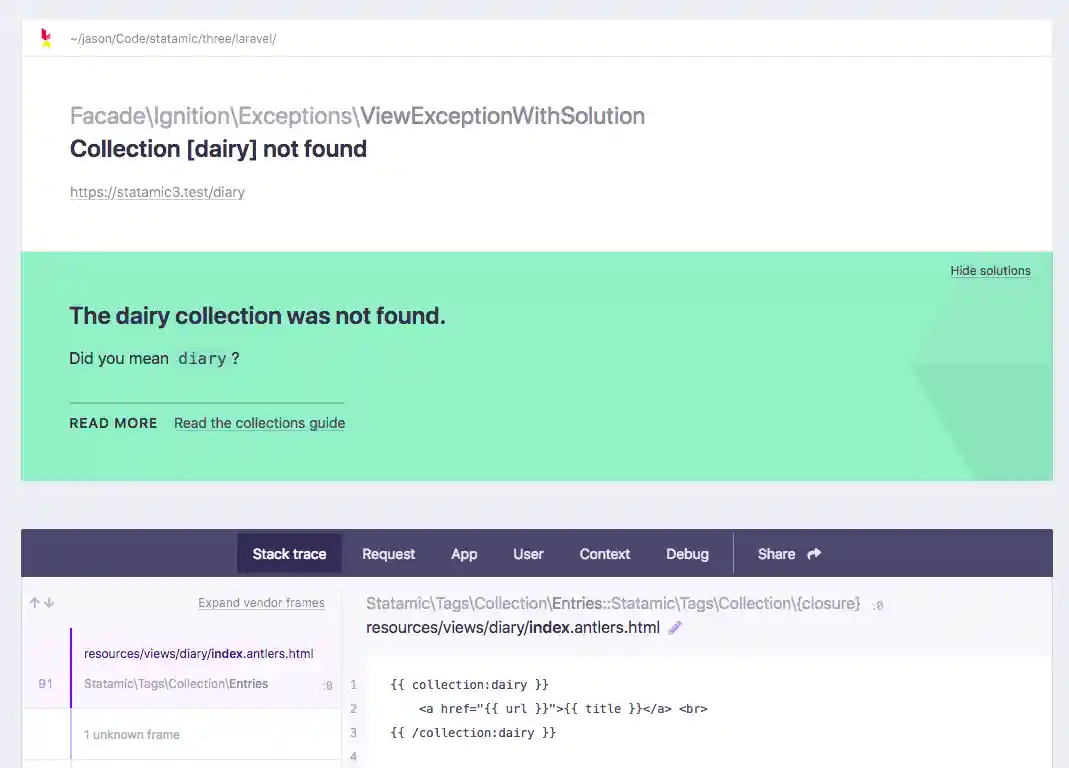Select the Stack trace tab

289,553
